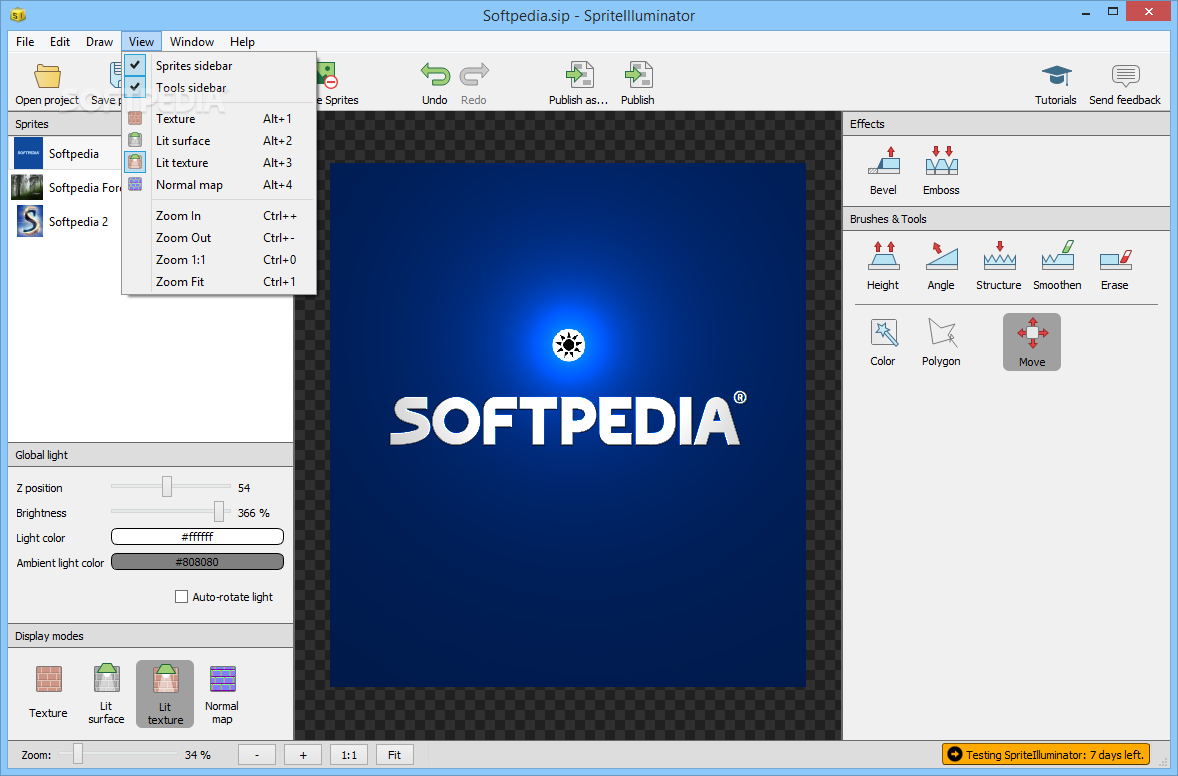Select the Smoothen brush

[1057, 265]
